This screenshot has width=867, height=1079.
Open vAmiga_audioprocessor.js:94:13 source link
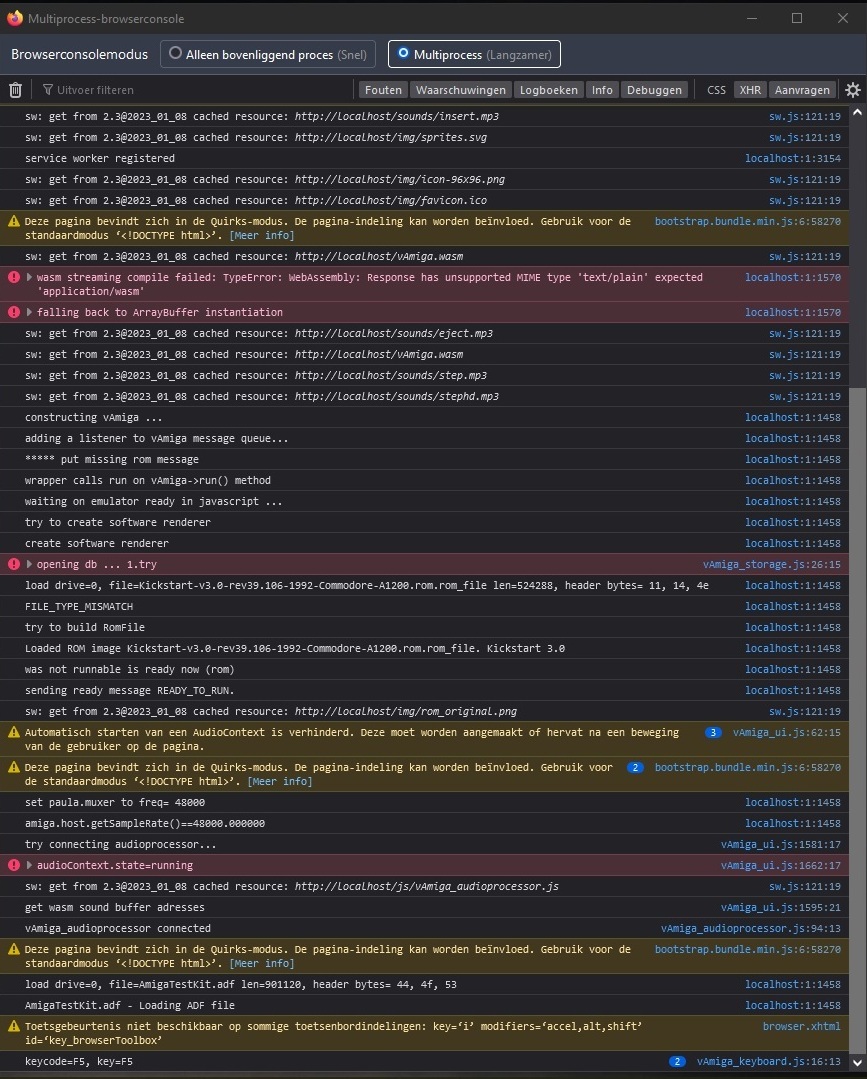[x=751, y=928]
